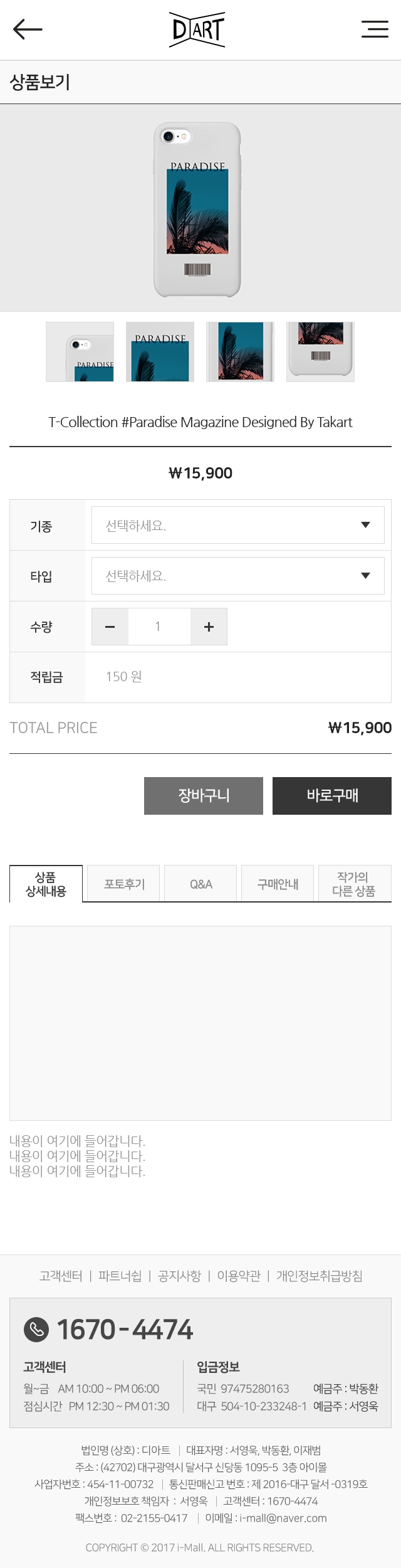
Task: Tap the phone icon beside 1670-4474
Action: 36,1328
